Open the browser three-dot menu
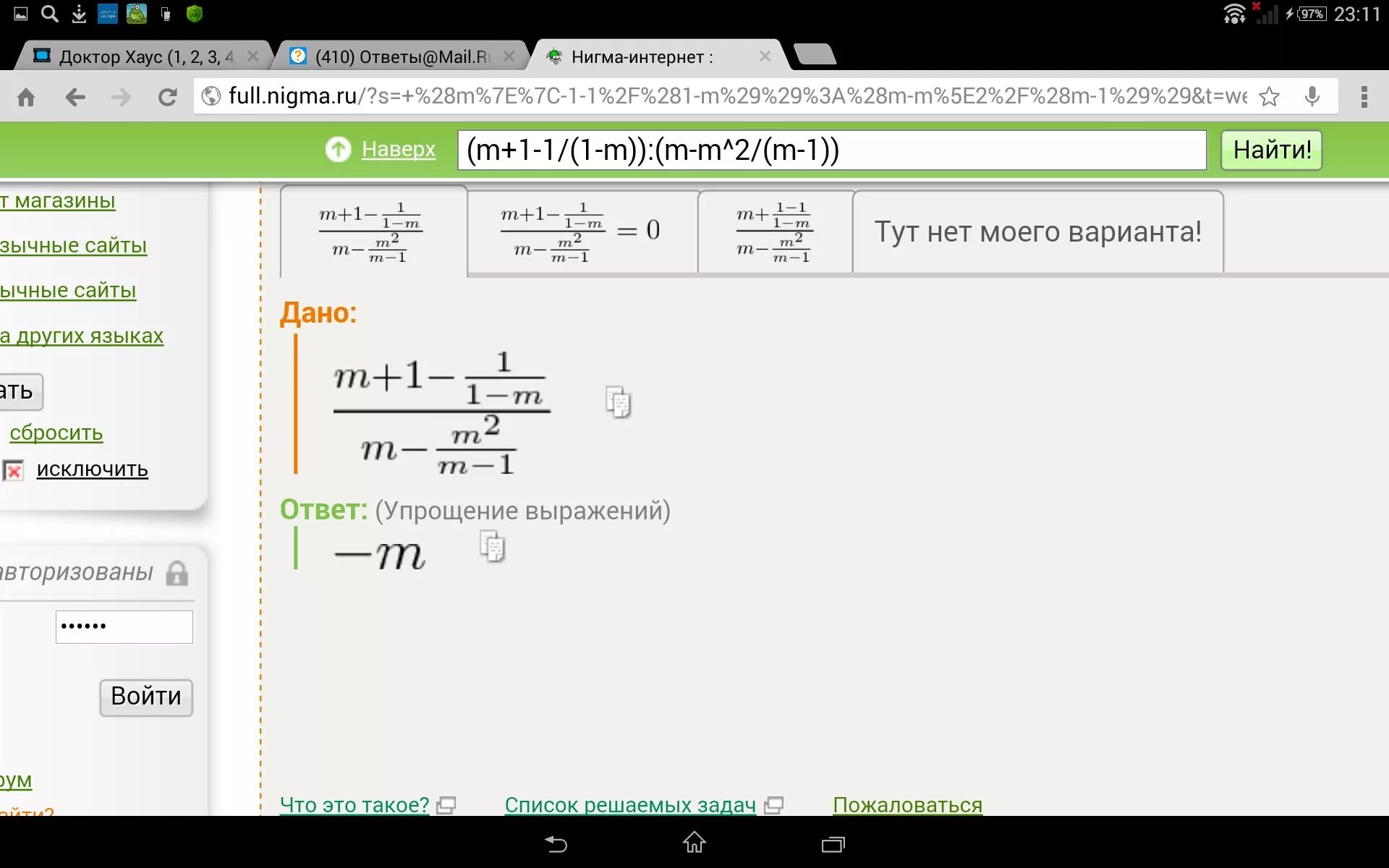 pos(1364,96)
